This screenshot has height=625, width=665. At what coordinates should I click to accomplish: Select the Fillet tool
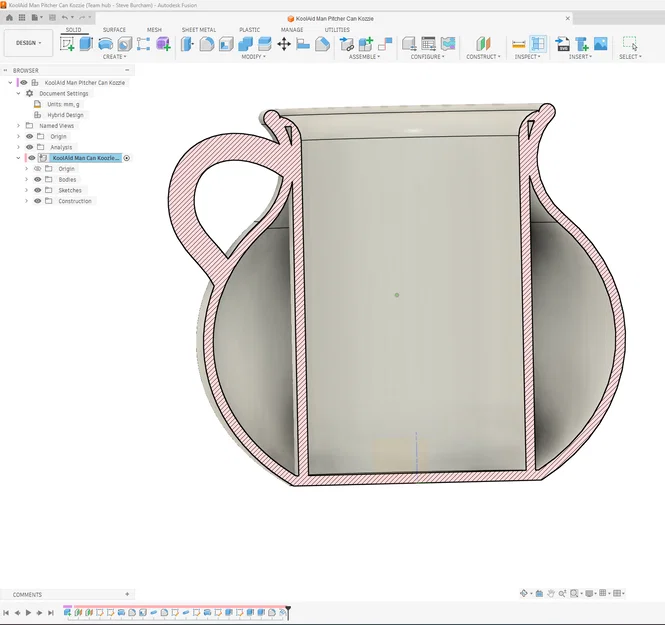pyautogui.click(x=207, y=44)
